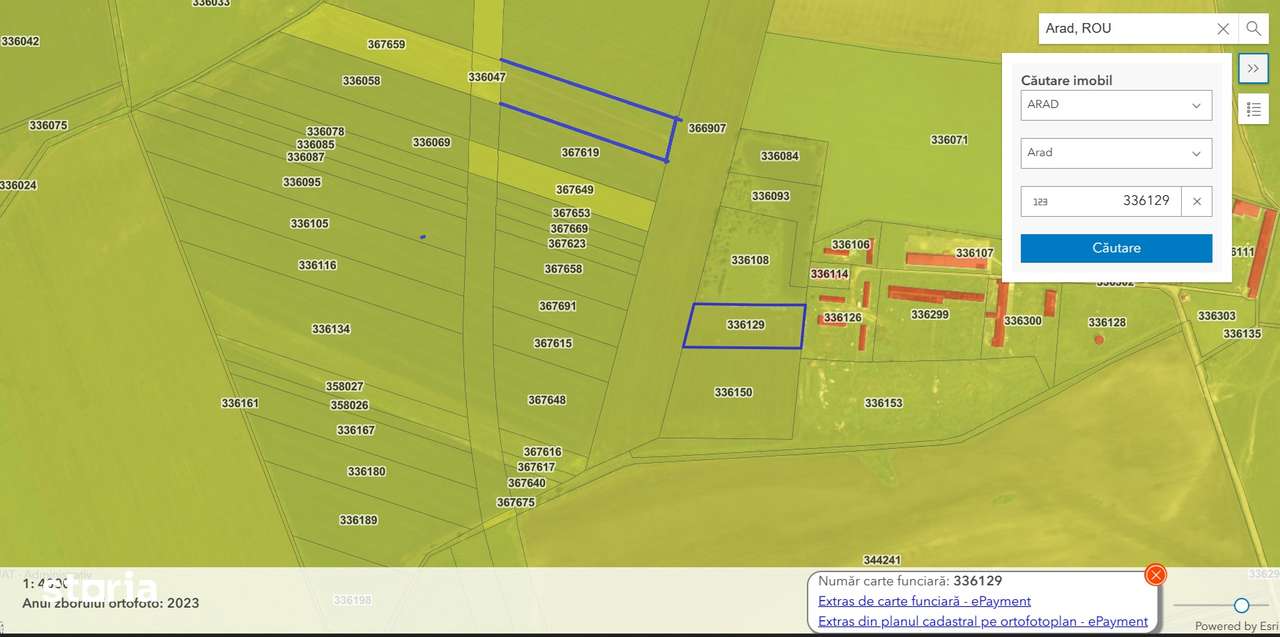Select parcel 336116 on the map
This screenshot has height=637, width=1280.
click(x=317, y=266)
